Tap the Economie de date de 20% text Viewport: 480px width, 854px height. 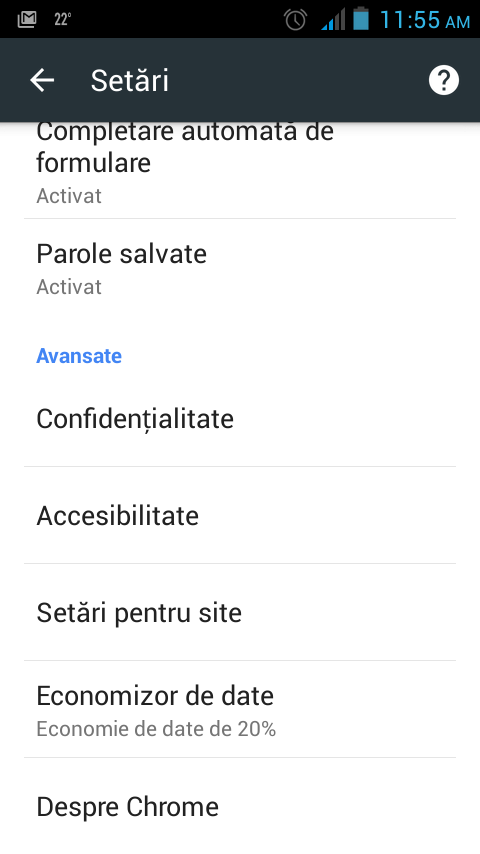click(156, 729)
